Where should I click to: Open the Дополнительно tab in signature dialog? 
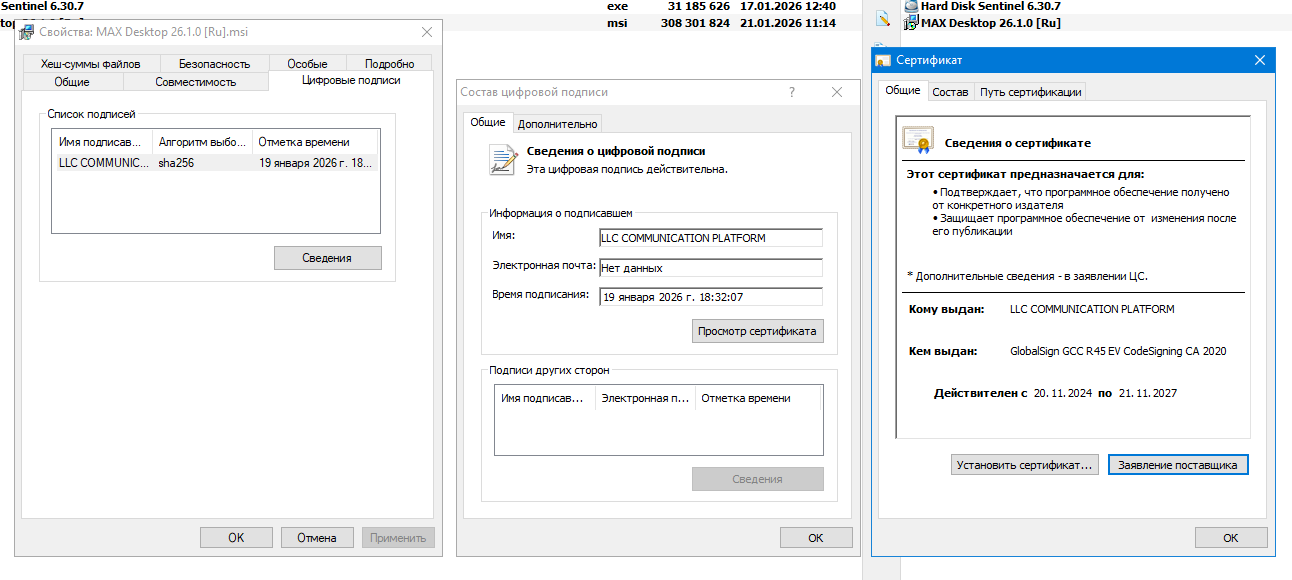pyautogui.click(x=558, y=124)
